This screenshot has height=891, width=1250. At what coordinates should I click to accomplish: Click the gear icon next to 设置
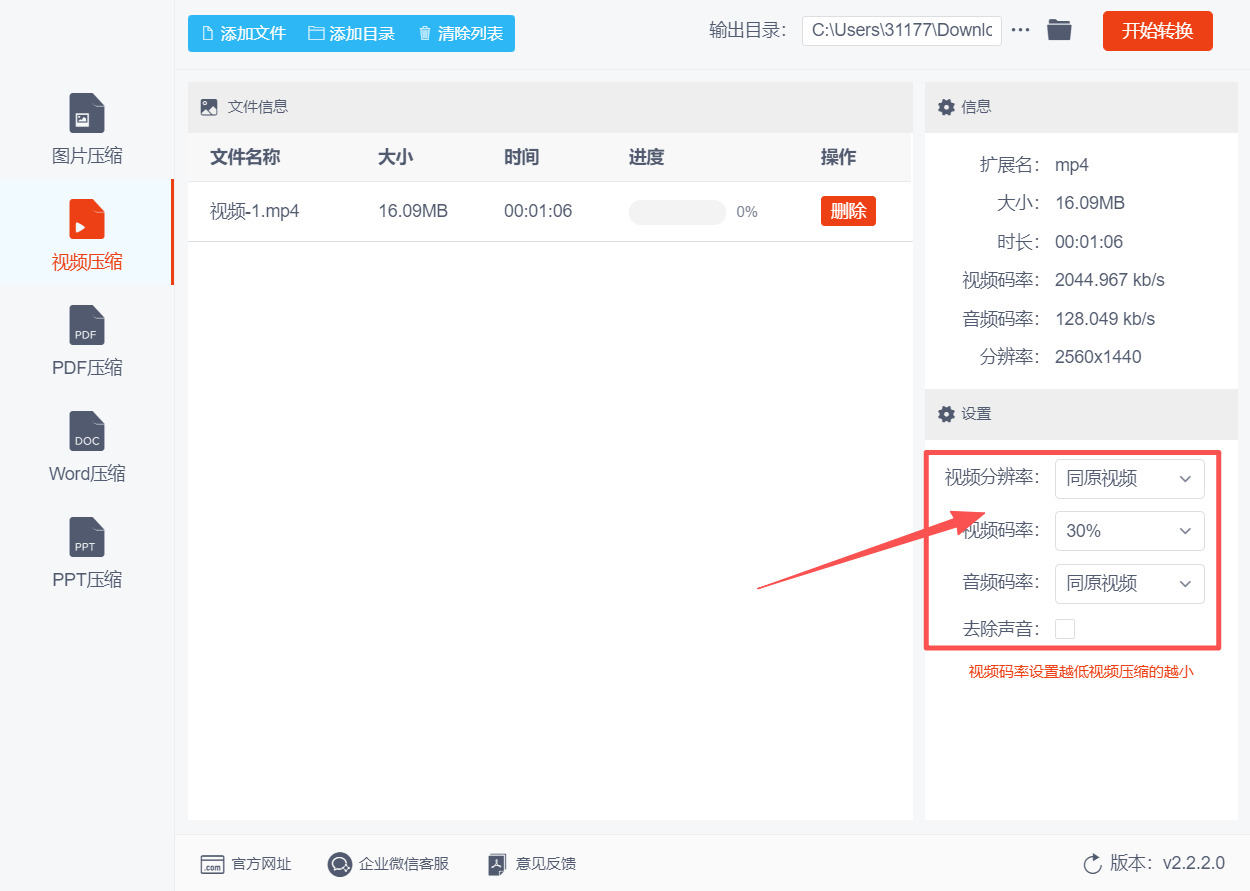[946, 414]
